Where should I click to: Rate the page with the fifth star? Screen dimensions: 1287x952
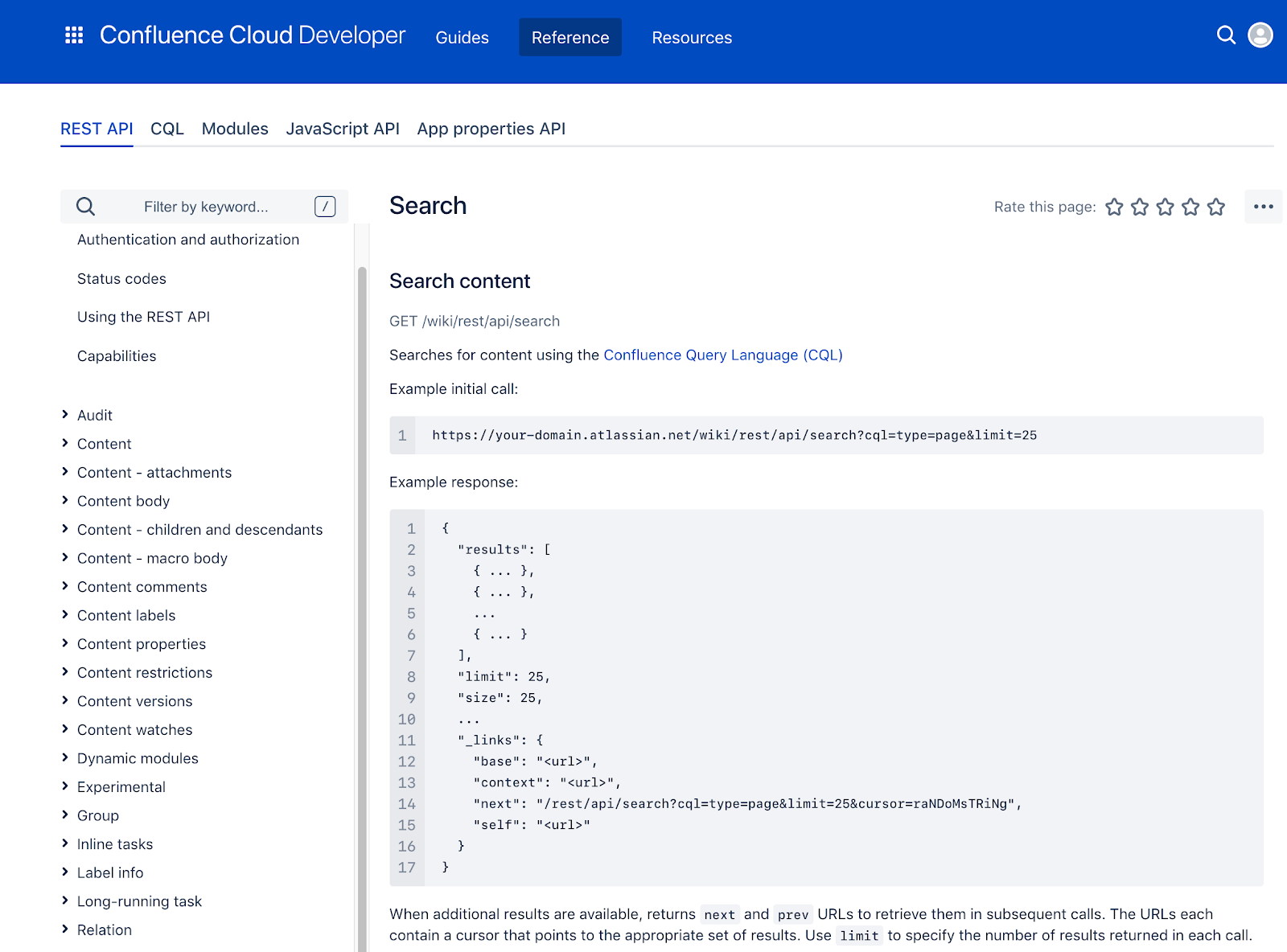pyautogui.click(x=1215, y=207)
